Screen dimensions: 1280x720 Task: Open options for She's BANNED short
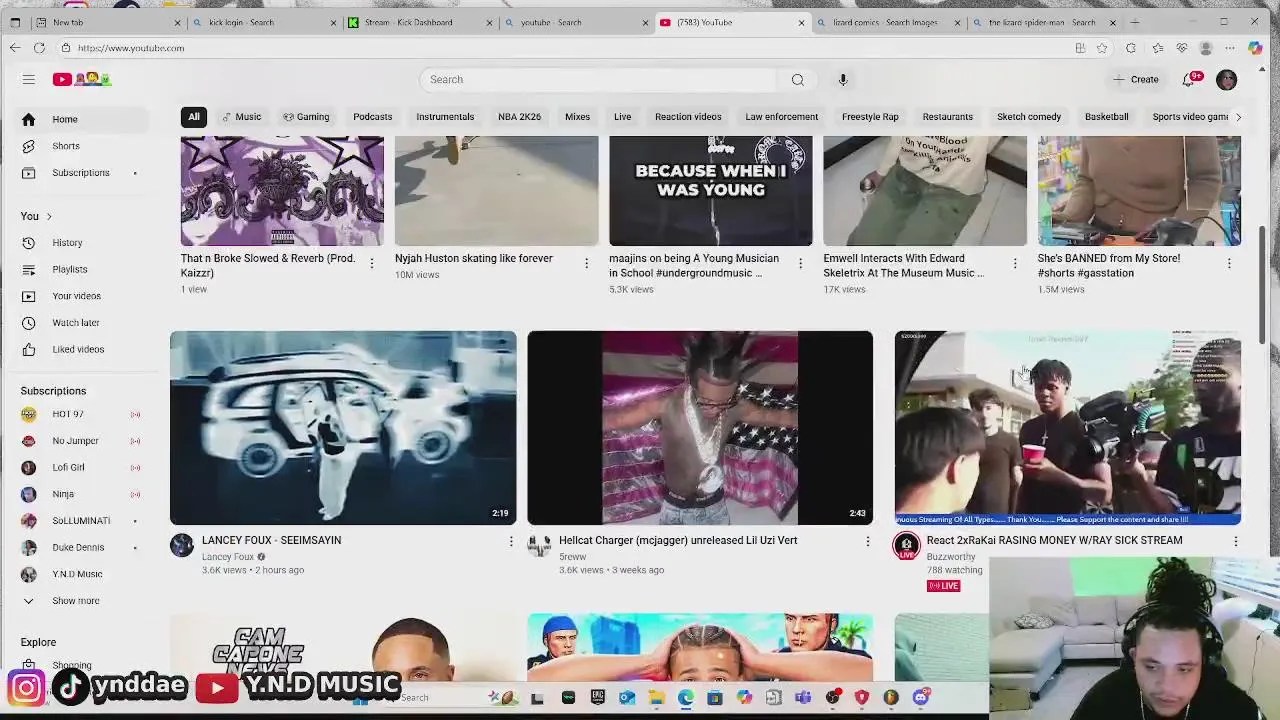coord(1229,263)
